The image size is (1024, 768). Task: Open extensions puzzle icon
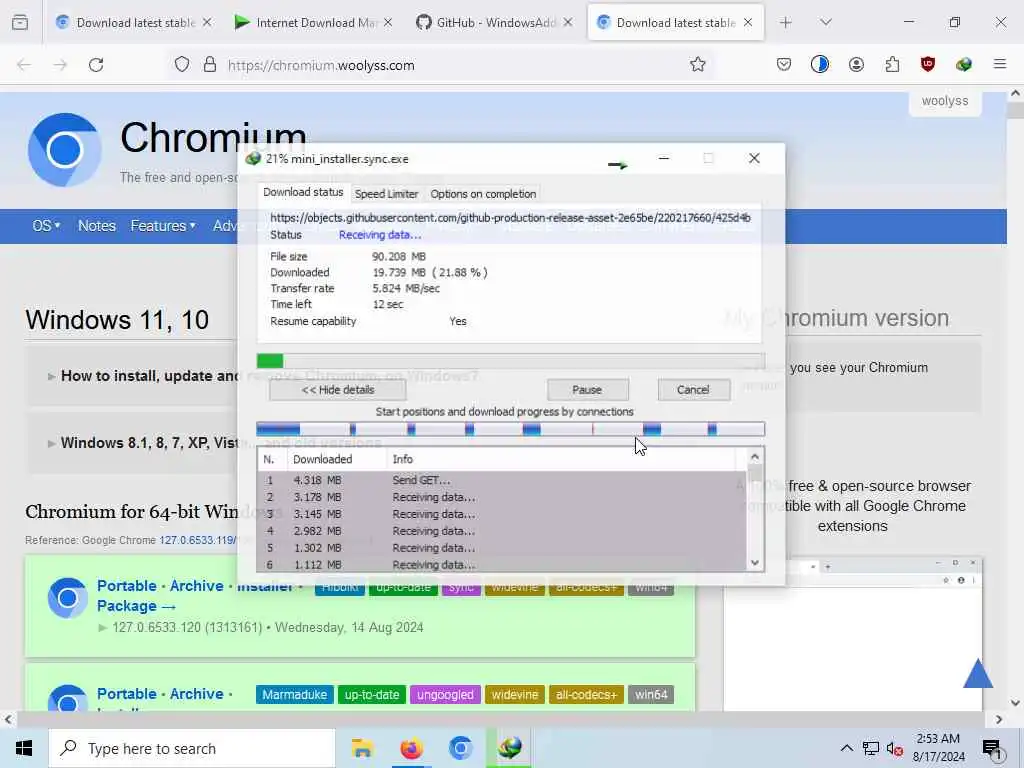892,64
